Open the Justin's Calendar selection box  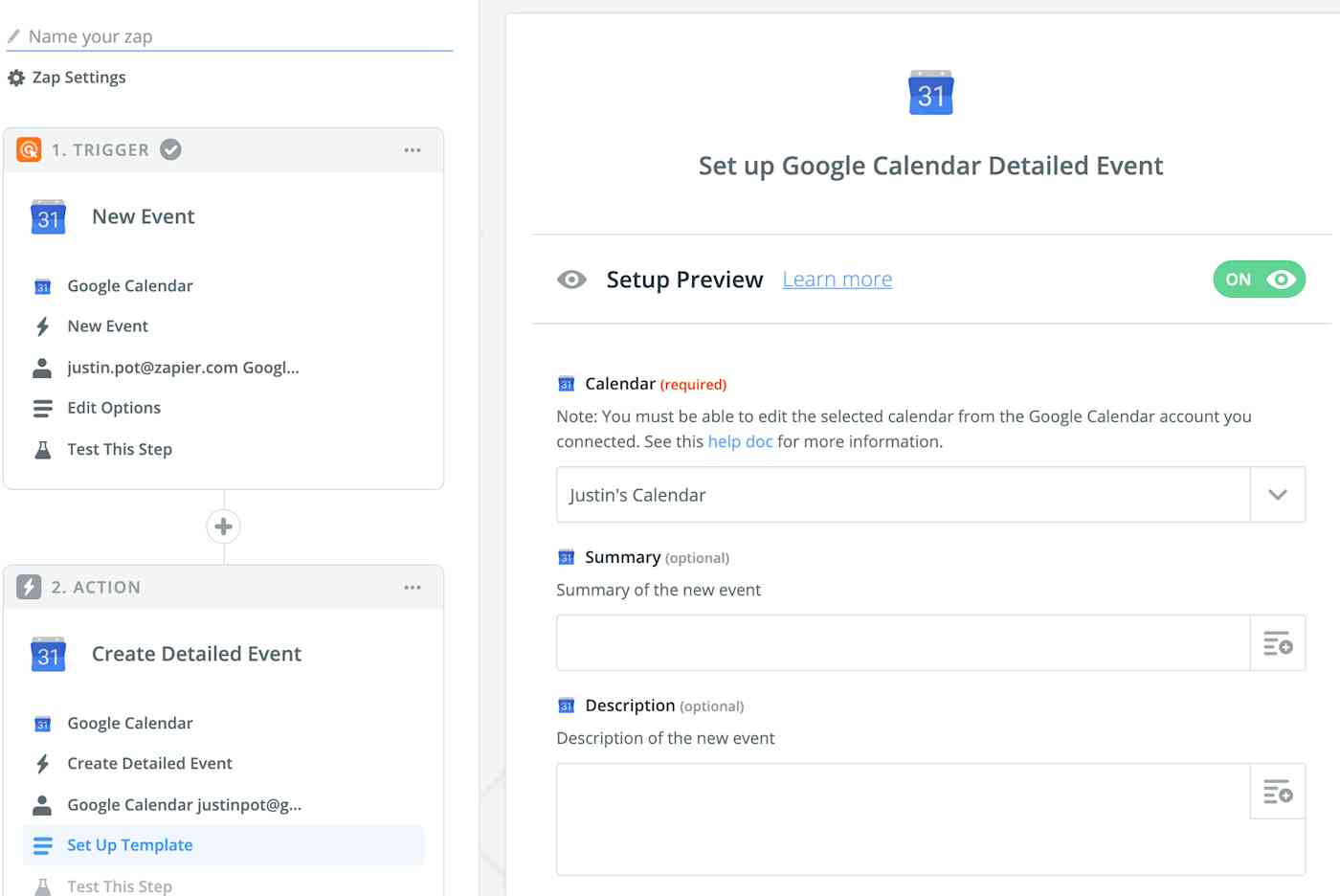(x=904, y=495)
